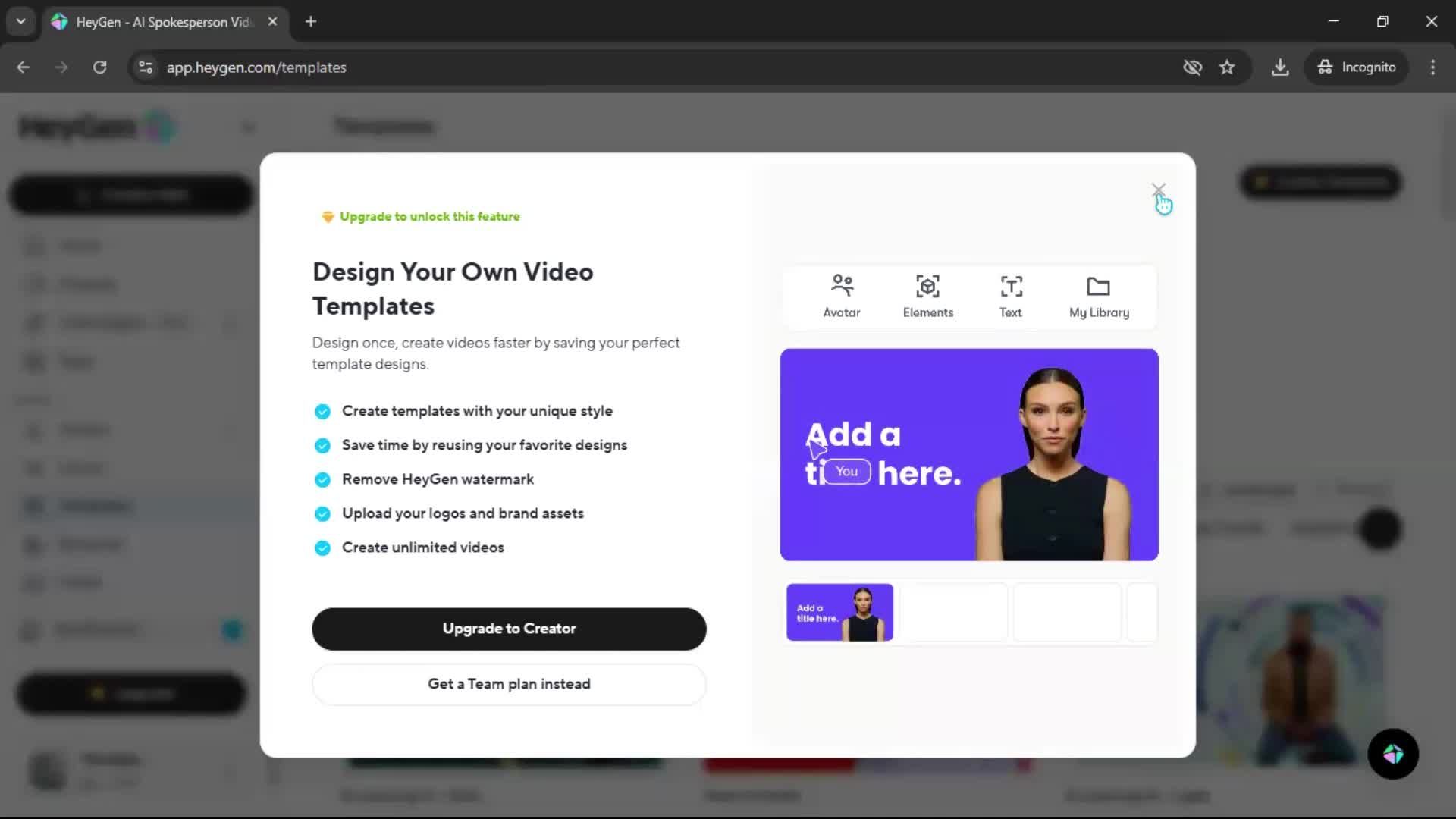Viewport: 1456px width, 819px height.
Task: Open browser downloads icon
Action: (x=1280, y=67)
